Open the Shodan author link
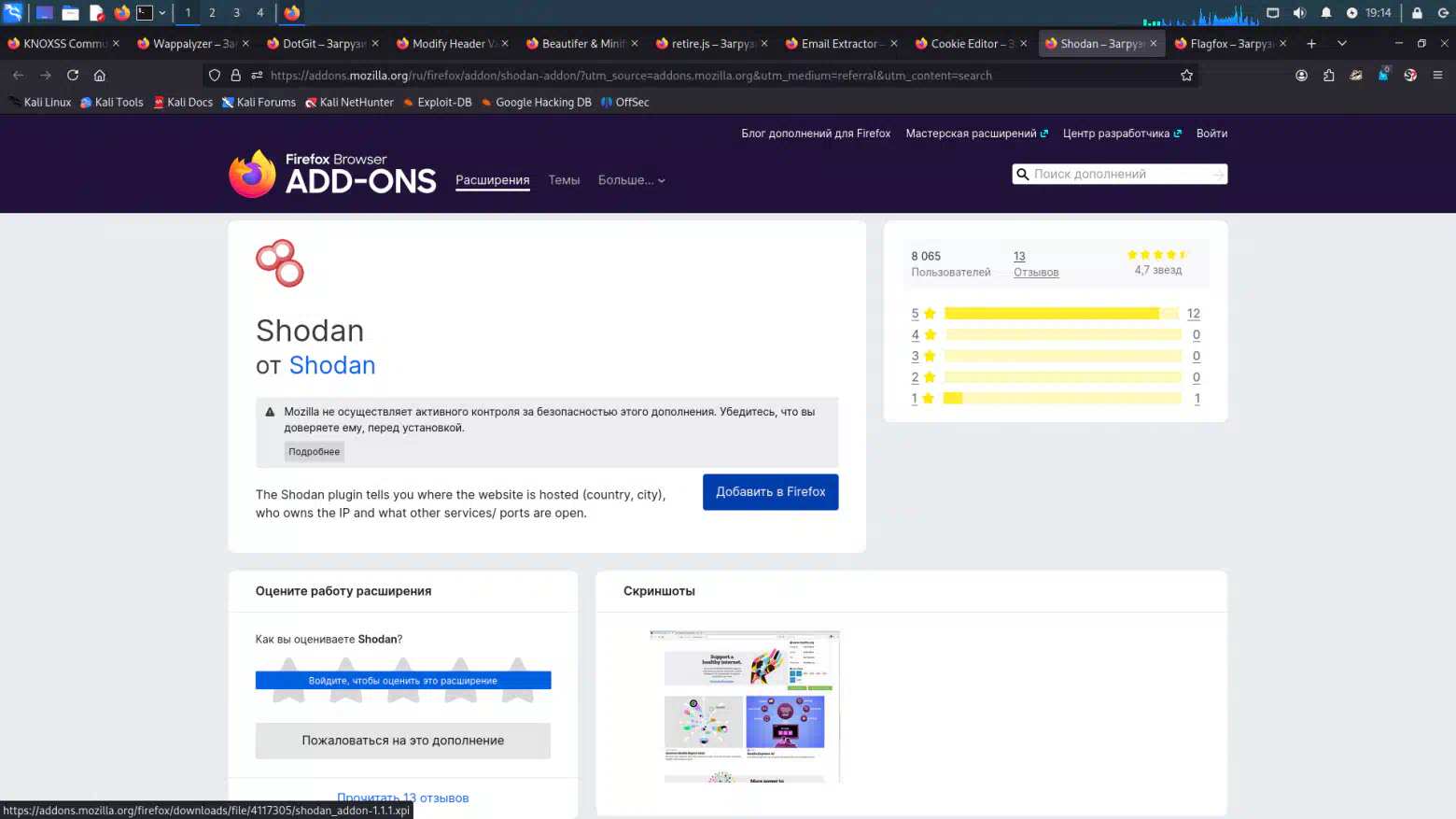The image size is (1456, 819). (332, 365)
